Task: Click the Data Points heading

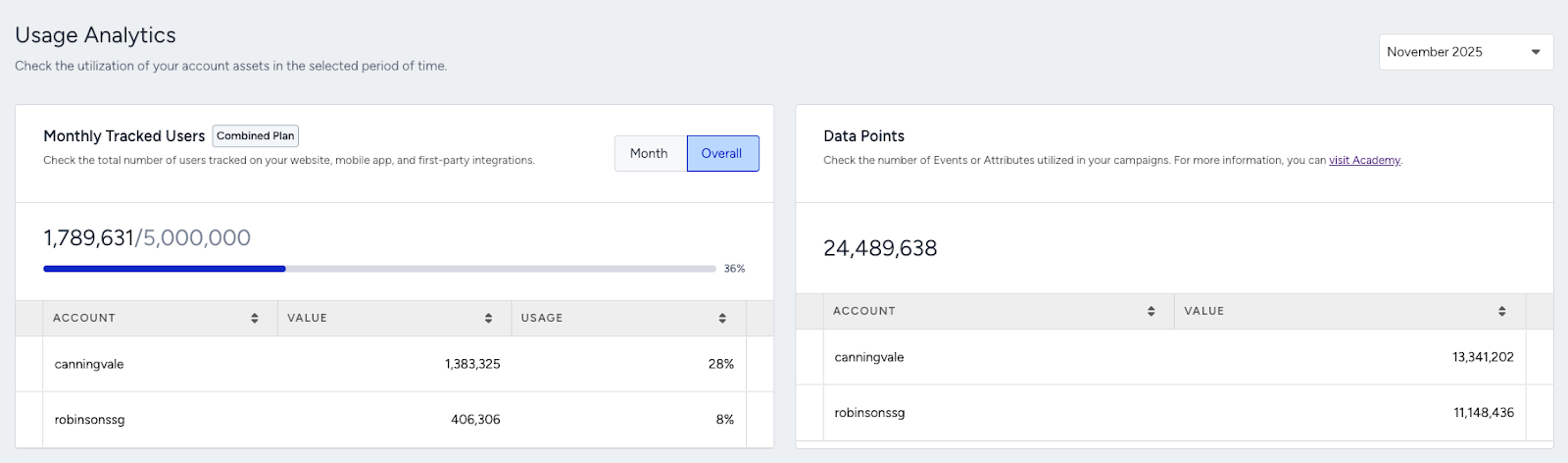Action: pos(863,136)
